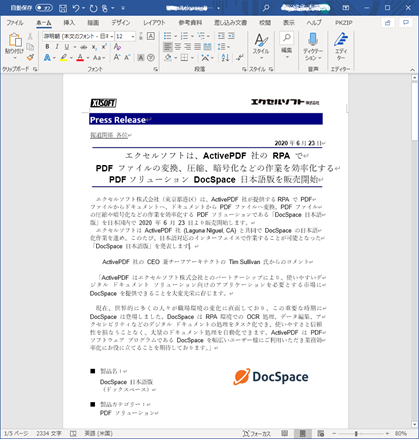Click the increase indent icon
Image resolution: width=419 pixels, height=439 pixels.
[x=231, y=36]
